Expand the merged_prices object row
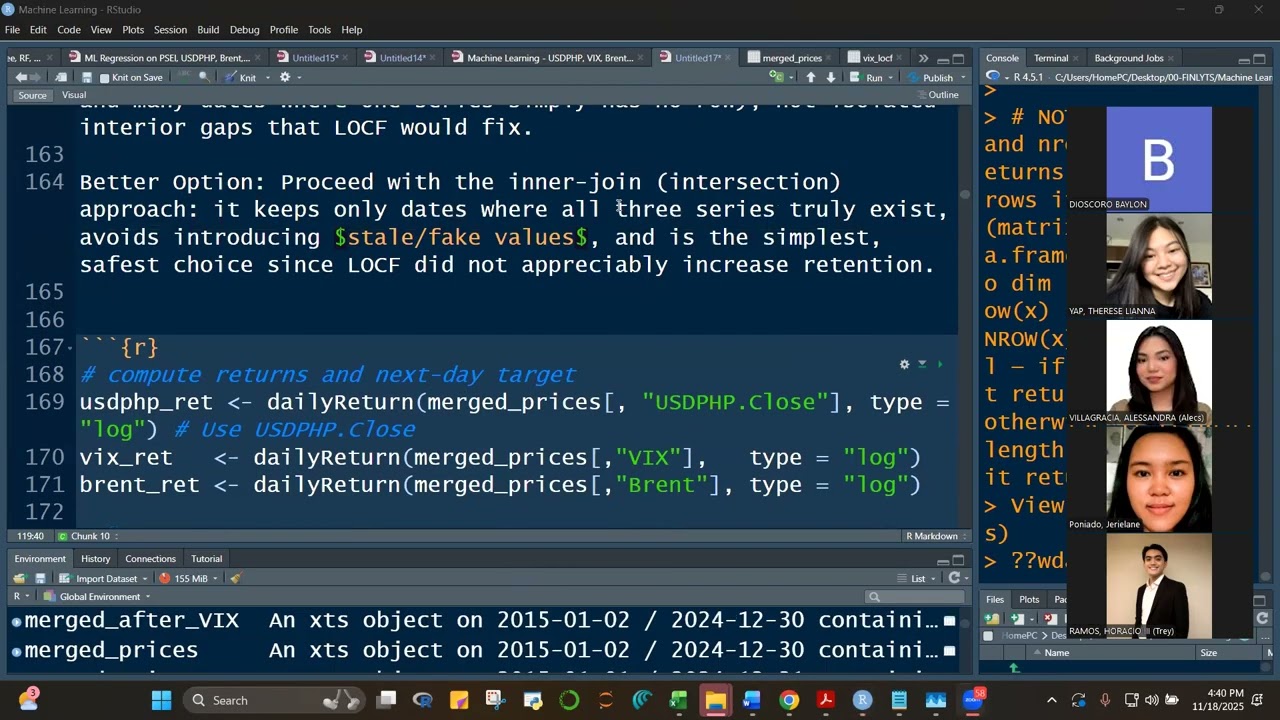 16,651
